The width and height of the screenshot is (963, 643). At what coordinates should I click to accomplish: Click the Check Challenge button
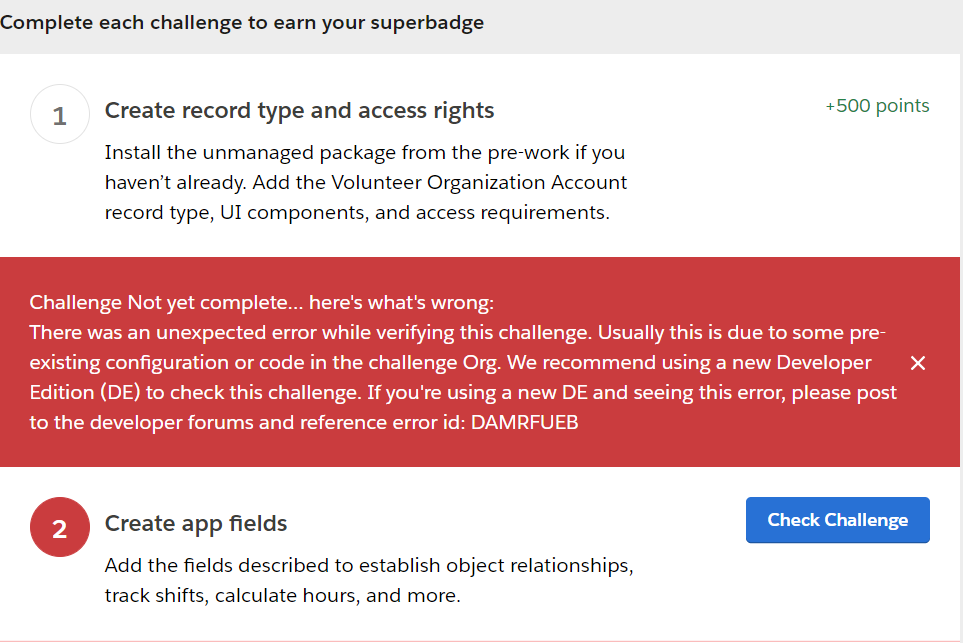[837, 520]
